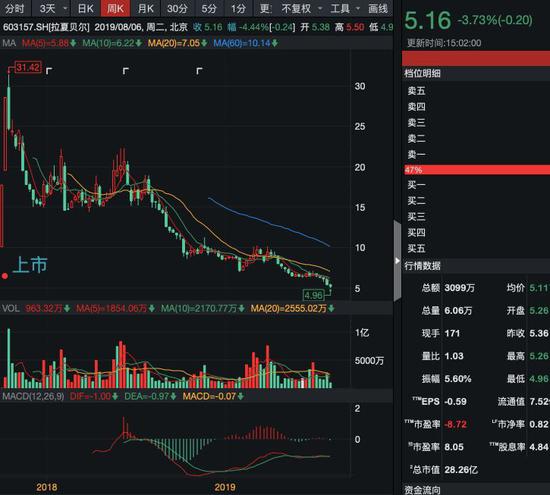Click the third event flag marker on chart
The height and width of the screenshot is (495, 550).
pos(199,71)
